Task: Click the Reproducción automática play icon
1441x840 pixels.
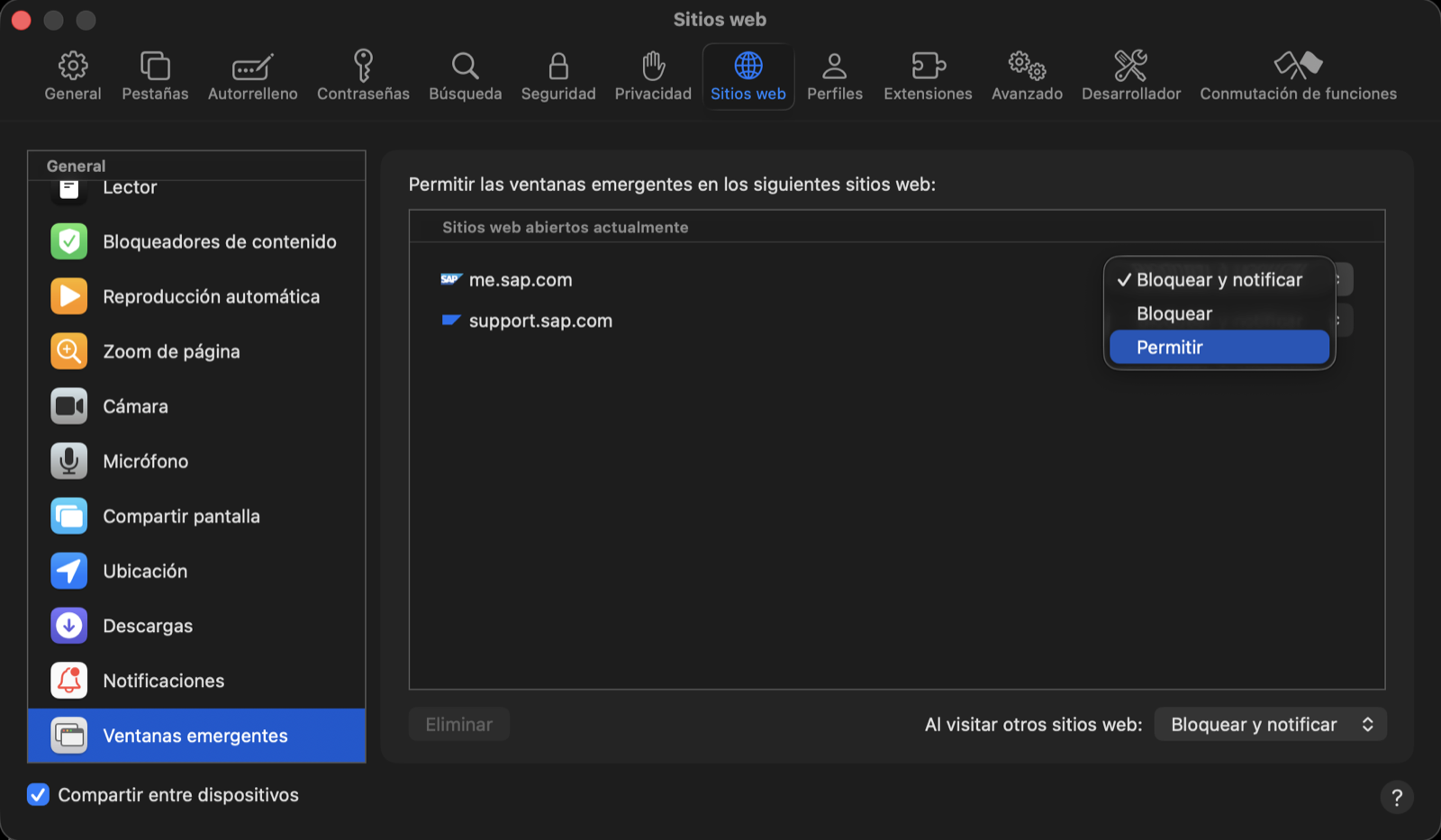Action: [x=69, y=296]
